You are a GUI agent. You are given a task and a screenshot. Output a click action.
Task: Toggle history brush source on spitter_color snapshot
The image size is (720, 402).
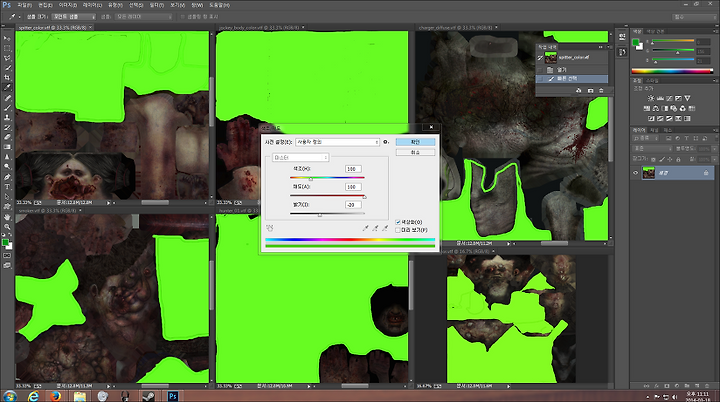[x=540, y=57]
